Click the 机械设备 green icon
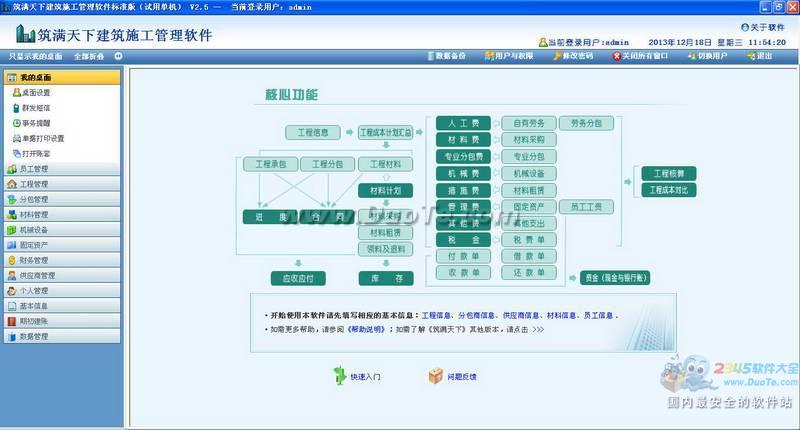800x430 pixels. click(x=12, y=230)
